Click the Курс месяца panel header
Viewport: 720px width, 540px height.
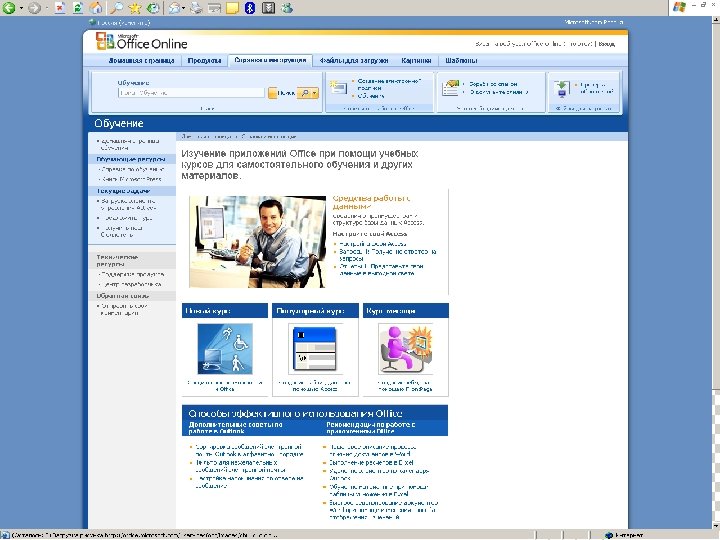click(406, 311)
